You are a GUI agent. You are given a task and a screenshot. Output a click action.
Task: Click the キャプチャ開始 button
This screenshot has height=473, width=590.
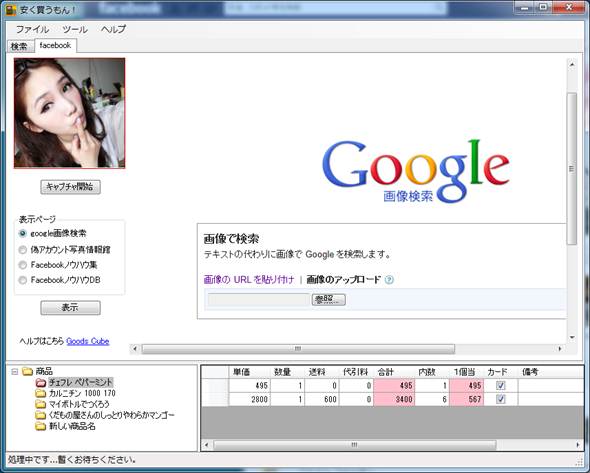tap(70, 187)
